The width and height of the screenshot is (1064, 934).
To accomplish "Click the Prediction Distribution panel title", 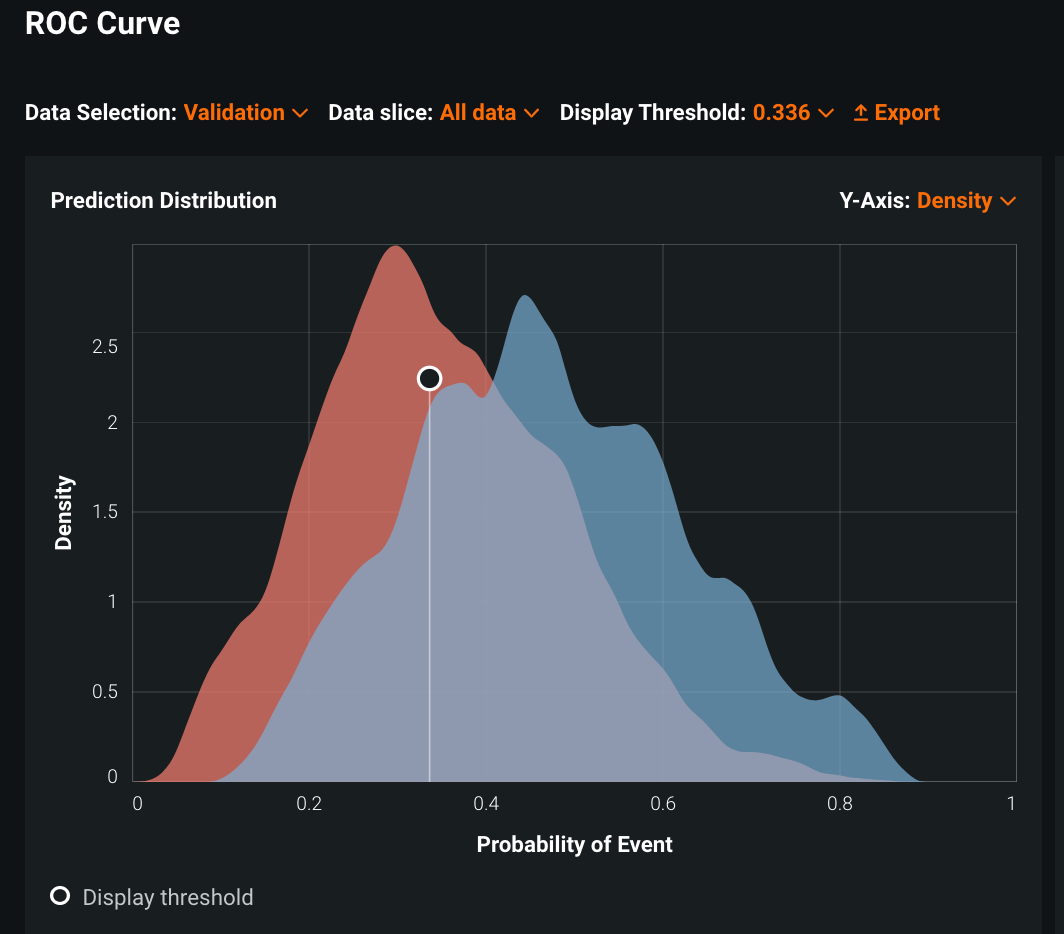I will click(x=164, y=201).
